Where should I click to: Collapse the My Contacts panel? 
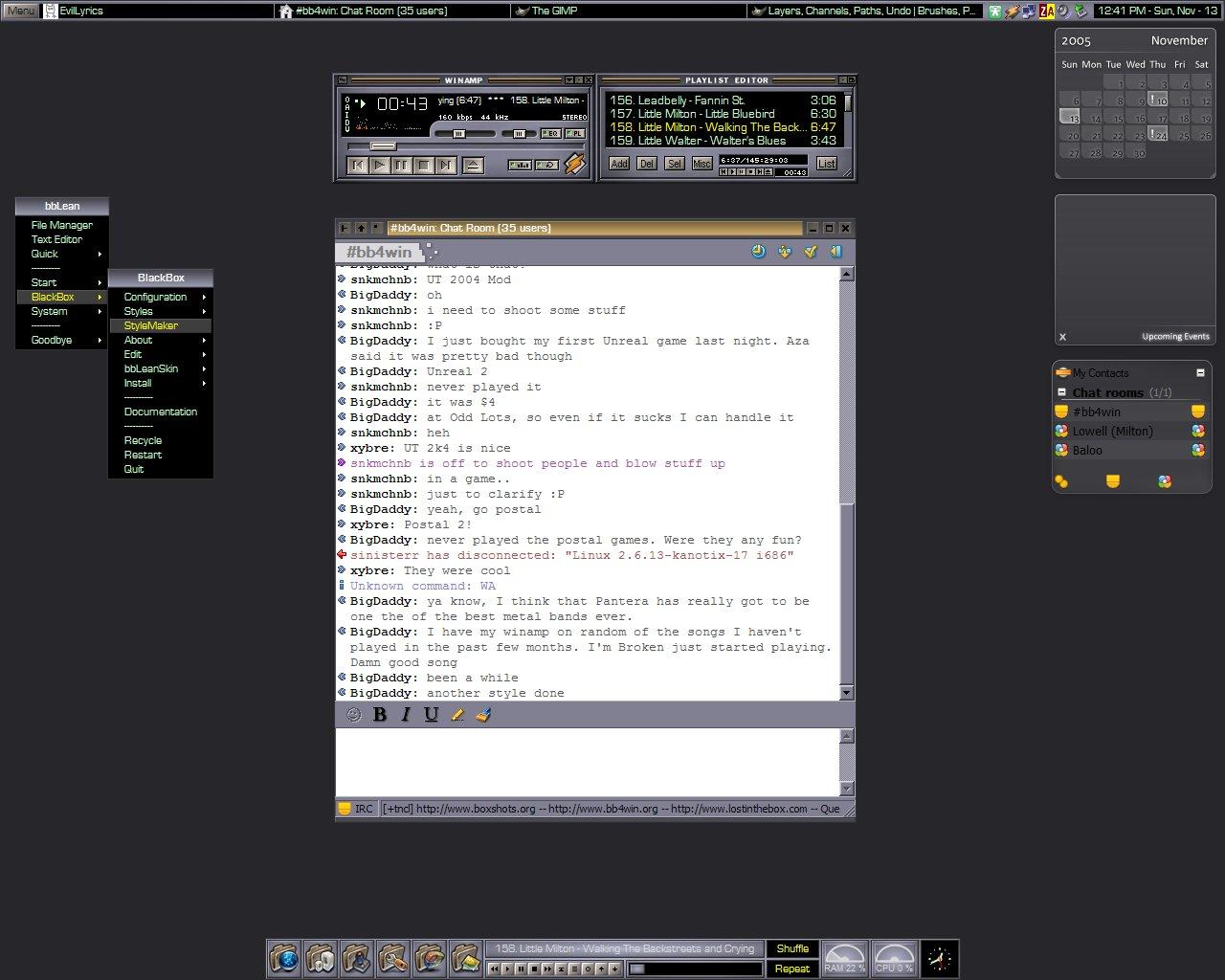pyautogui.click(x=1200, y=373)
